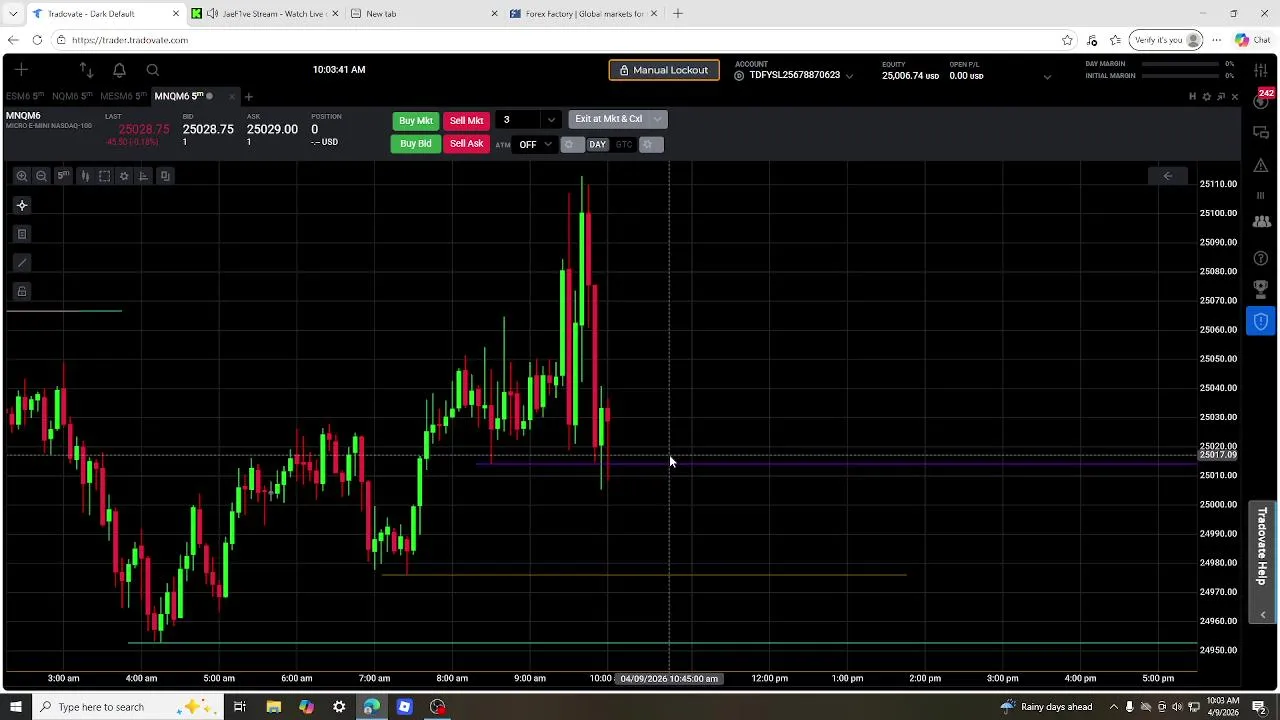Click the blue shield sidebar icon
Screen dimensions: 1280x720
[1261, 321]
